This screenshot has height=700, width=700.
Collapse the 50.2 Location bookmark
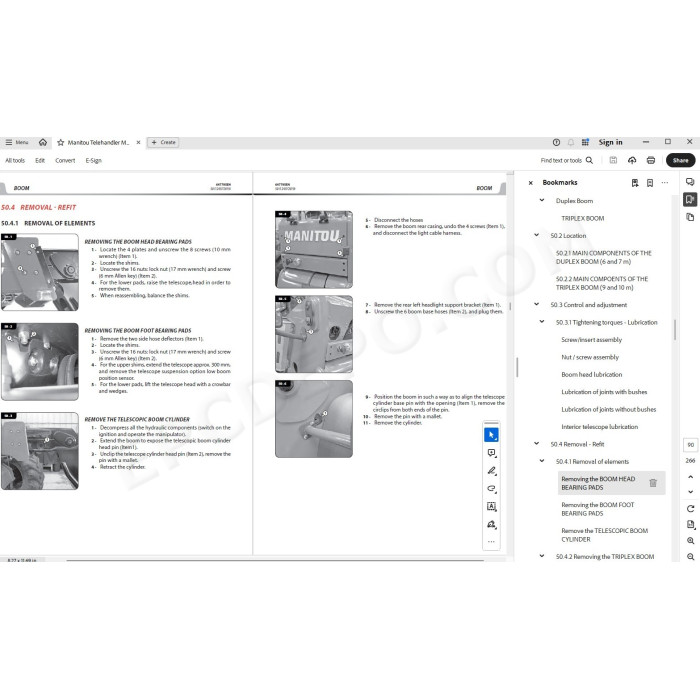click(537, 235)
